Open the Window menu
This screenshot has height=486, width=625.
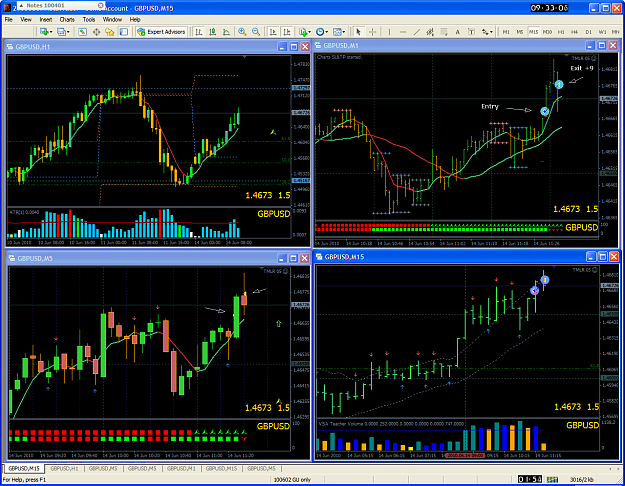(x=112, y=20)
